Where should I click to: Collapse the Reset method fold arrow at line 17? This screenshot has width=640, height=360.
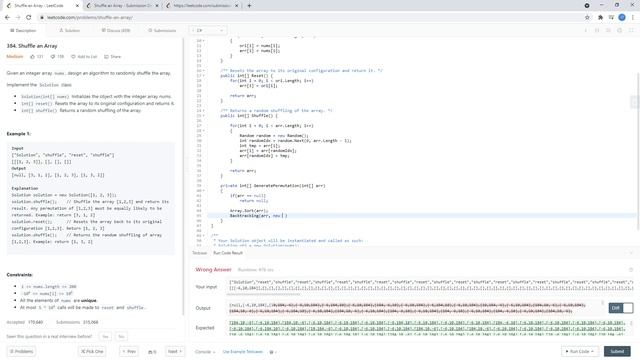204,76
